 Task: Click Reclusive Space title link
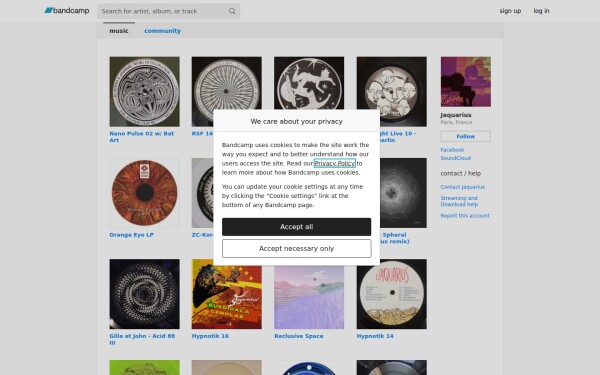pos(298,336)
